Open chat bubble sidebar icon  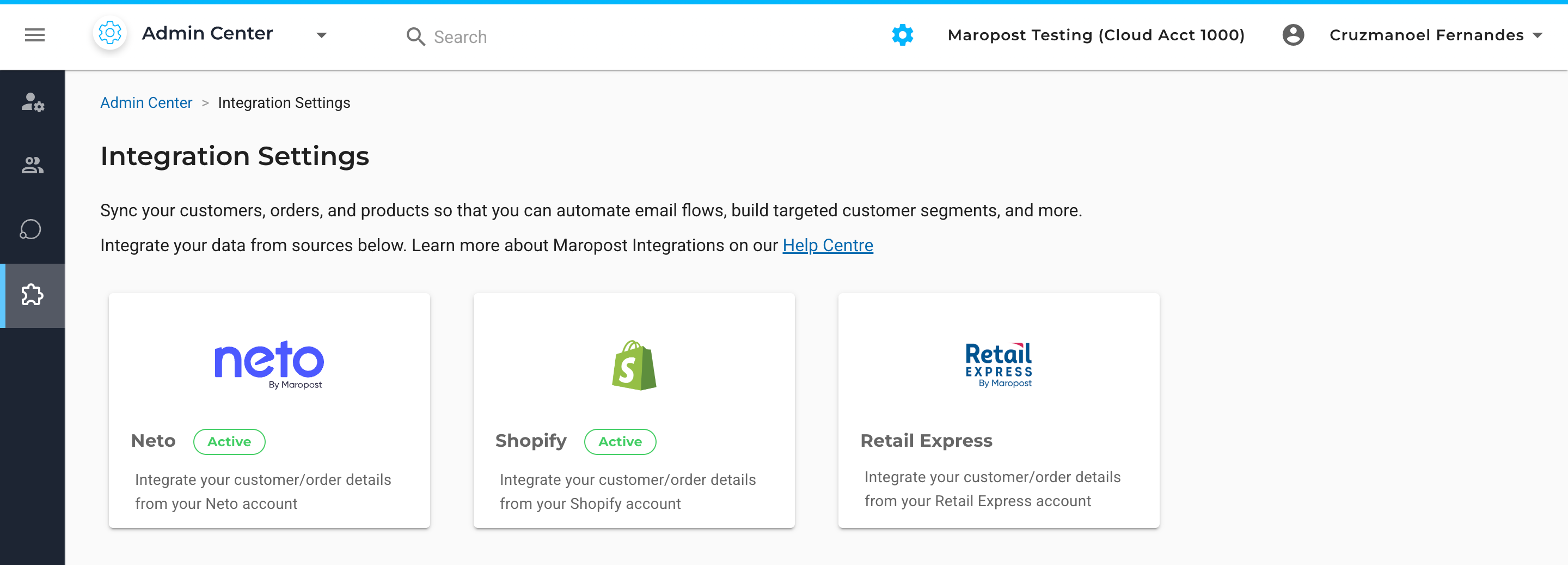[30, 229]
